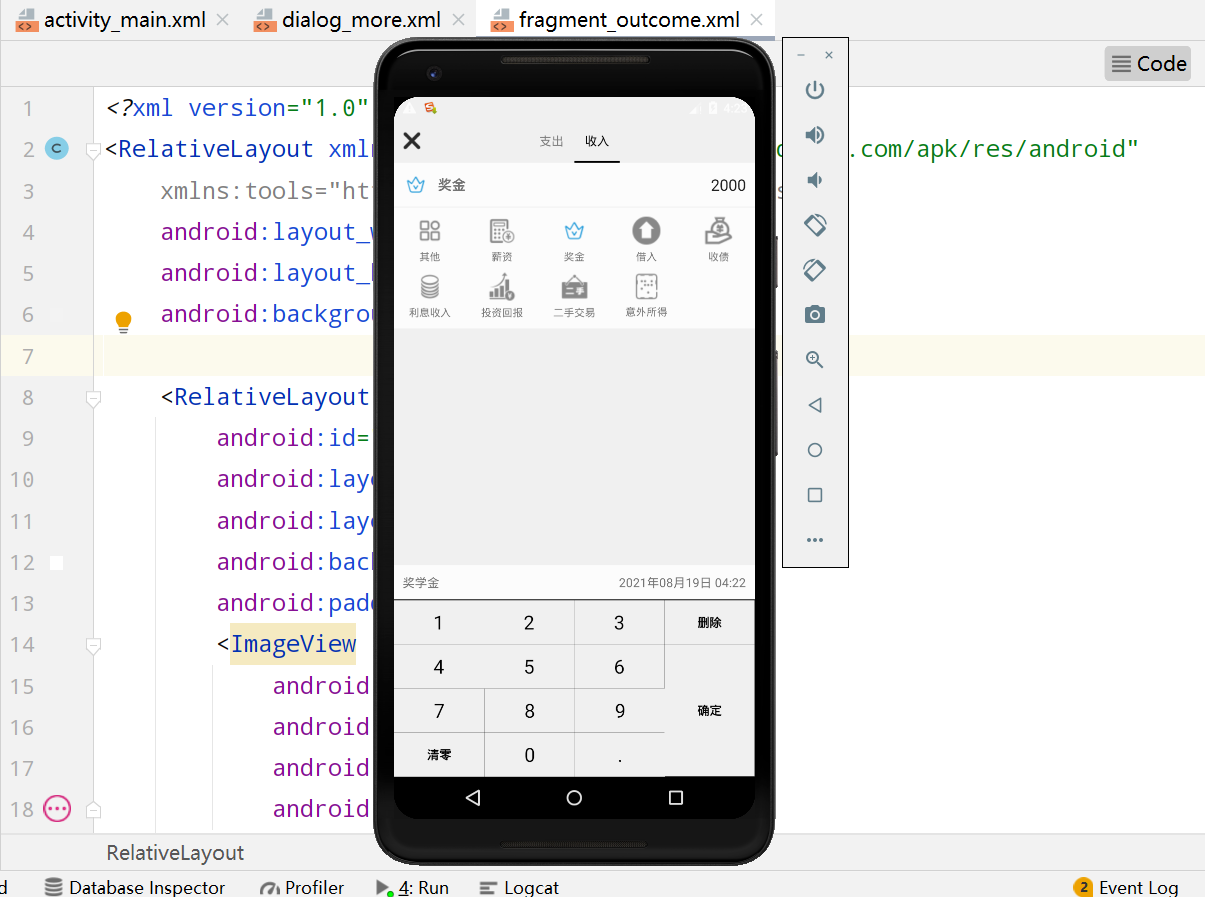This screenshot has width=1205, height=897.
Task: Tap the decimal point key
Action: pyautogui.click(x=620, y=755)
